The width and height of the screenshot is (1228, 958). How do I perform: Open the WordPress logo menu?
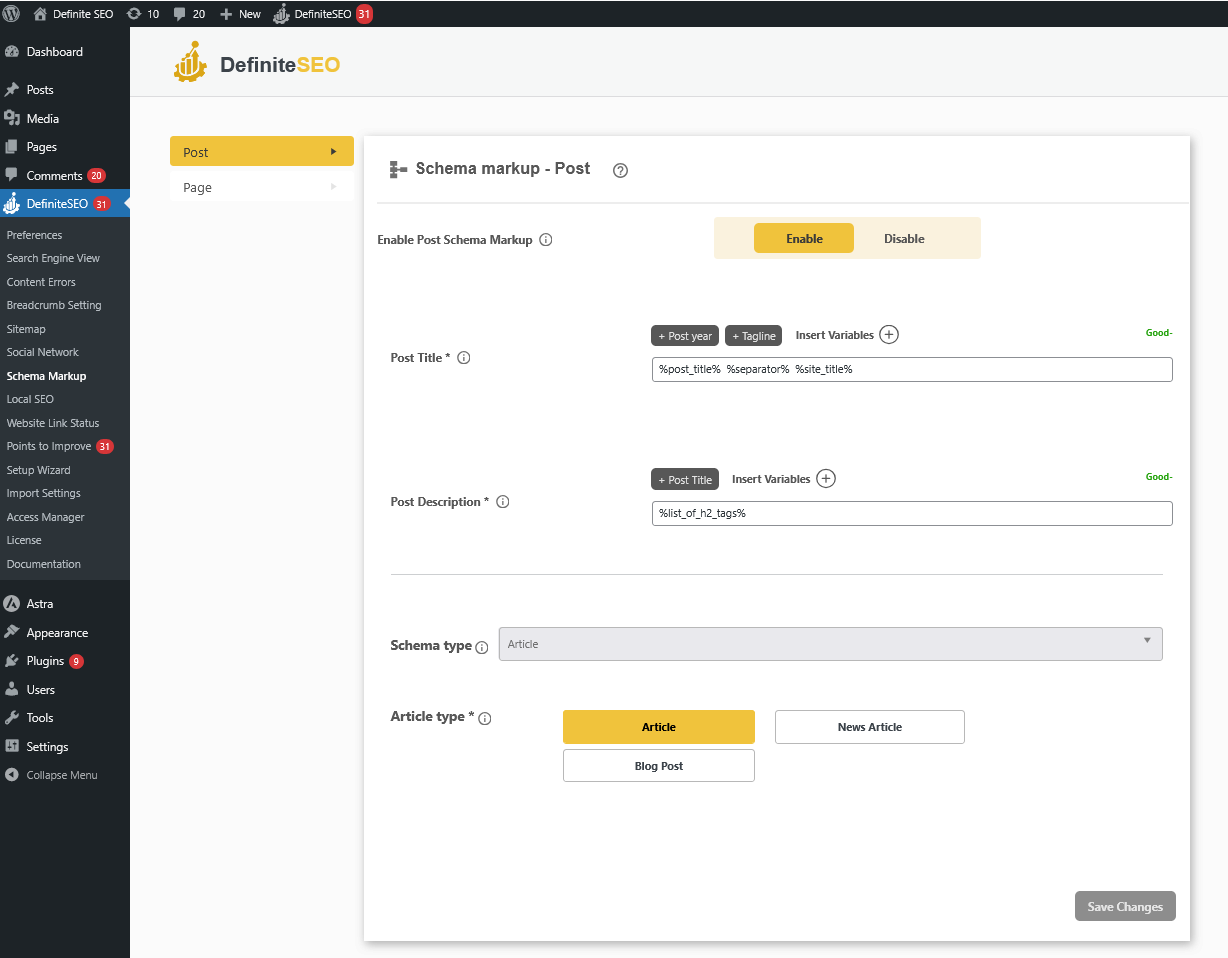(11, 13)
